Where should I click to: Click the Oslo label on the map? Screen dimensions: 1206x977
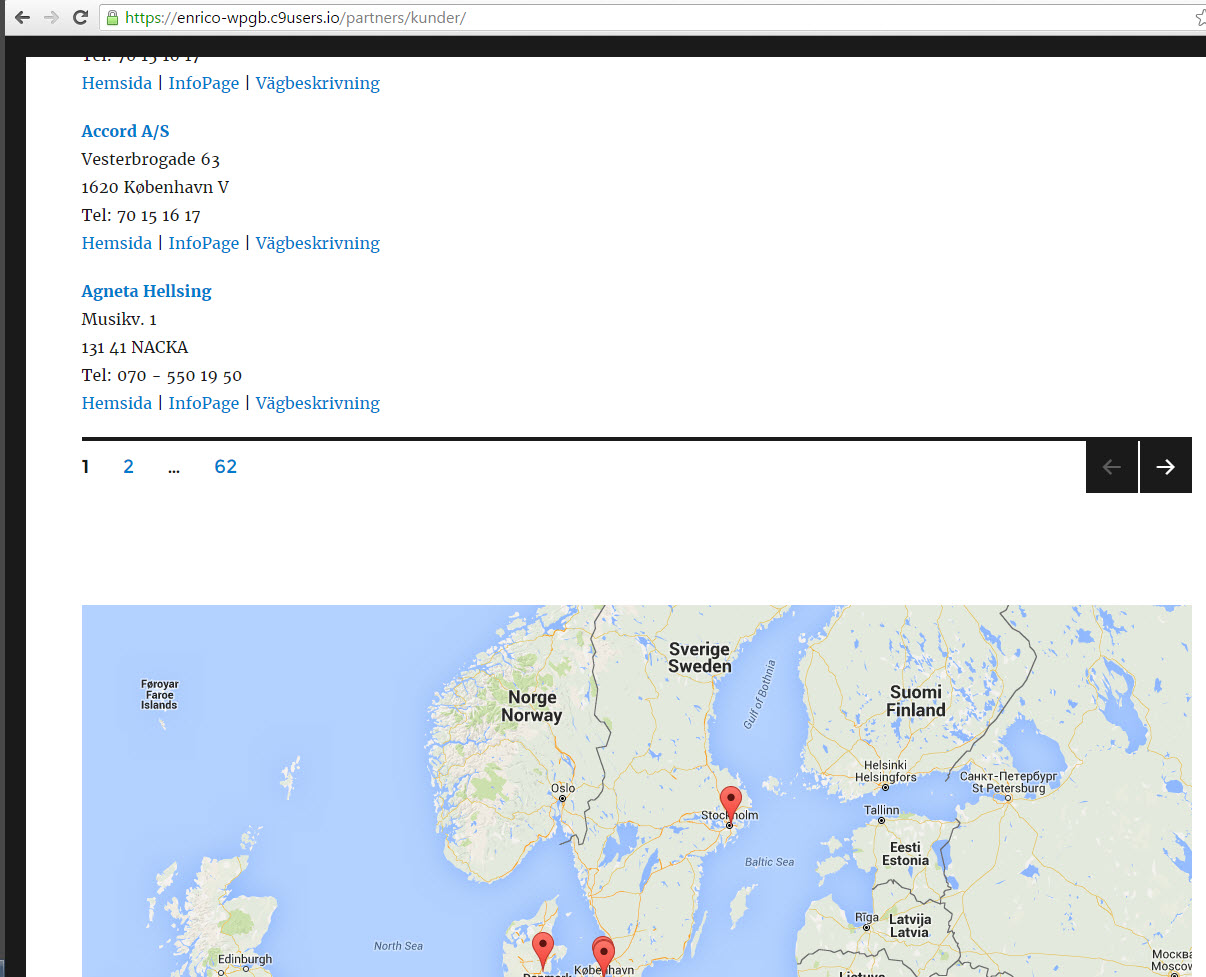tap(563, 788)
